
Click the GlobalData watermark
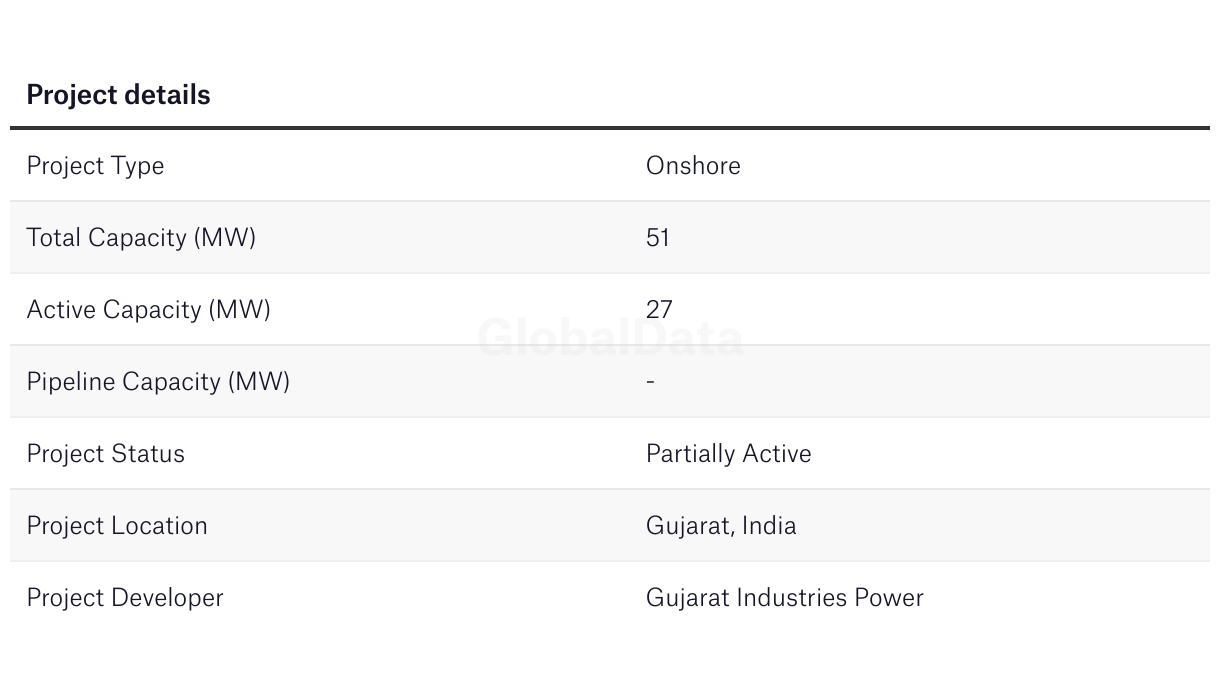[610, 338]
